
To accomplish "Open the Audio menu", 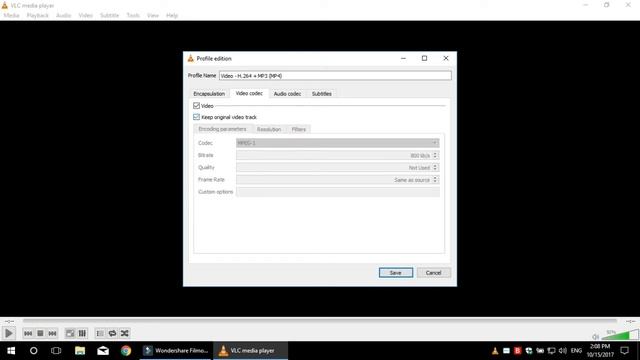I will tap(63, 16).
